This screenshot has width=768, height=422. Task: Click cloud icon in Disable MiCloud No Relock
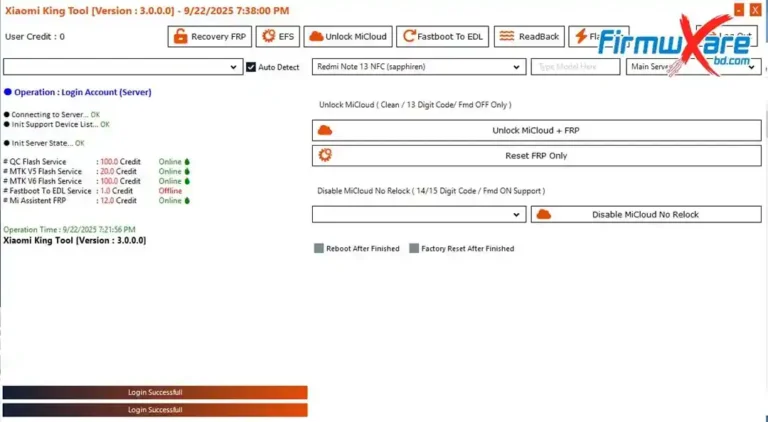click(x=544, y=214)
